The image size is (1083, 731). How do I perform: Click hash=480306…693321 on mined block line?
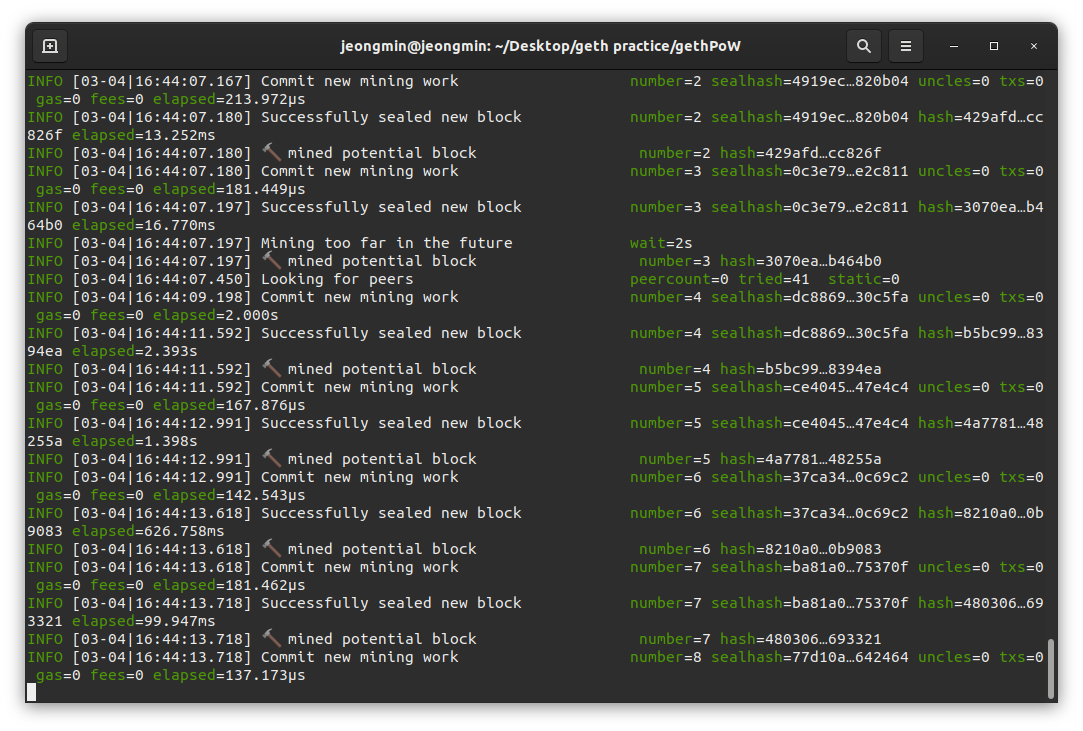pyautogui.click(x=801, y=639)
